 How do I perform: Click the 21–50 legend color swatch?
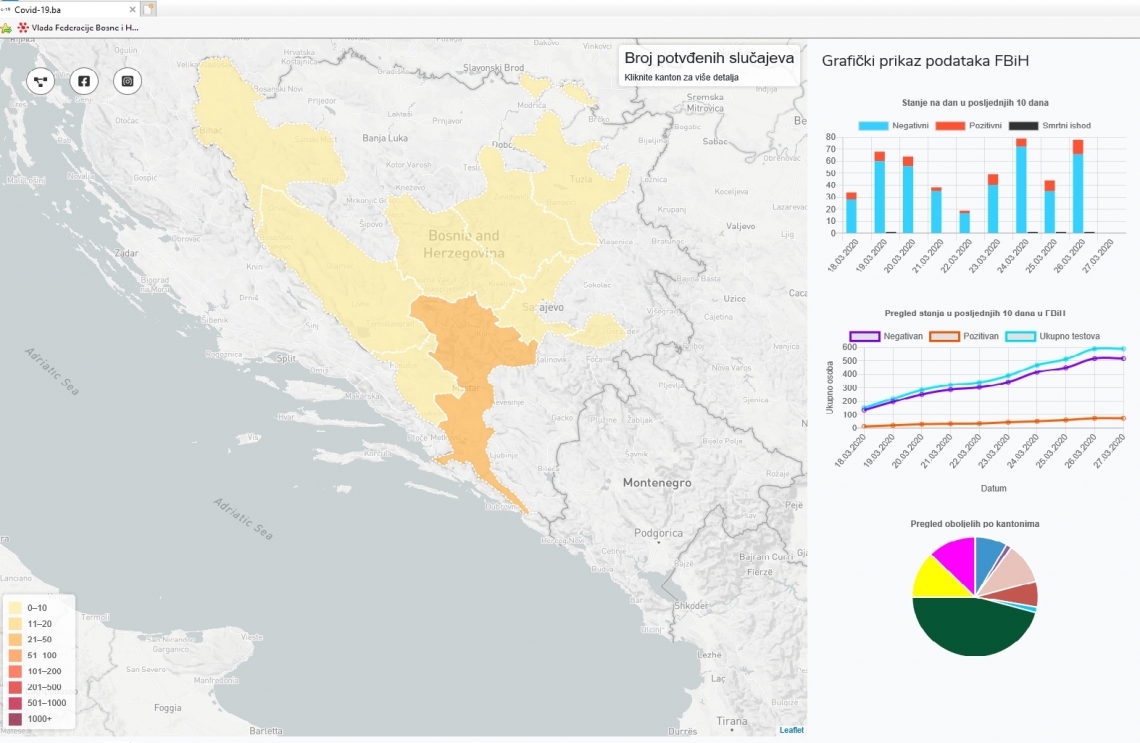tap(15, 640)
